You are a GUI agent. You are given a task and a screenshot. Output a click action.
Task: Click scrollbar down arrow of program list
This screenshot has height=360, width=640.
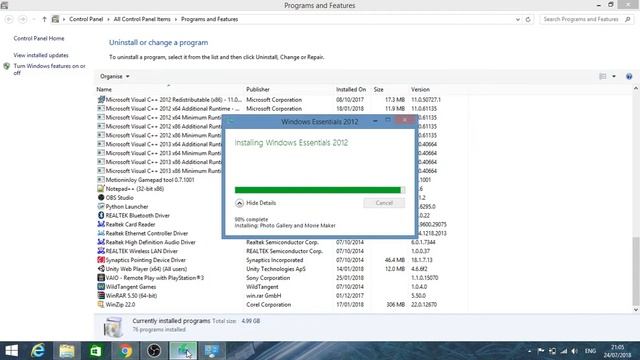click(x=636, y=310)
